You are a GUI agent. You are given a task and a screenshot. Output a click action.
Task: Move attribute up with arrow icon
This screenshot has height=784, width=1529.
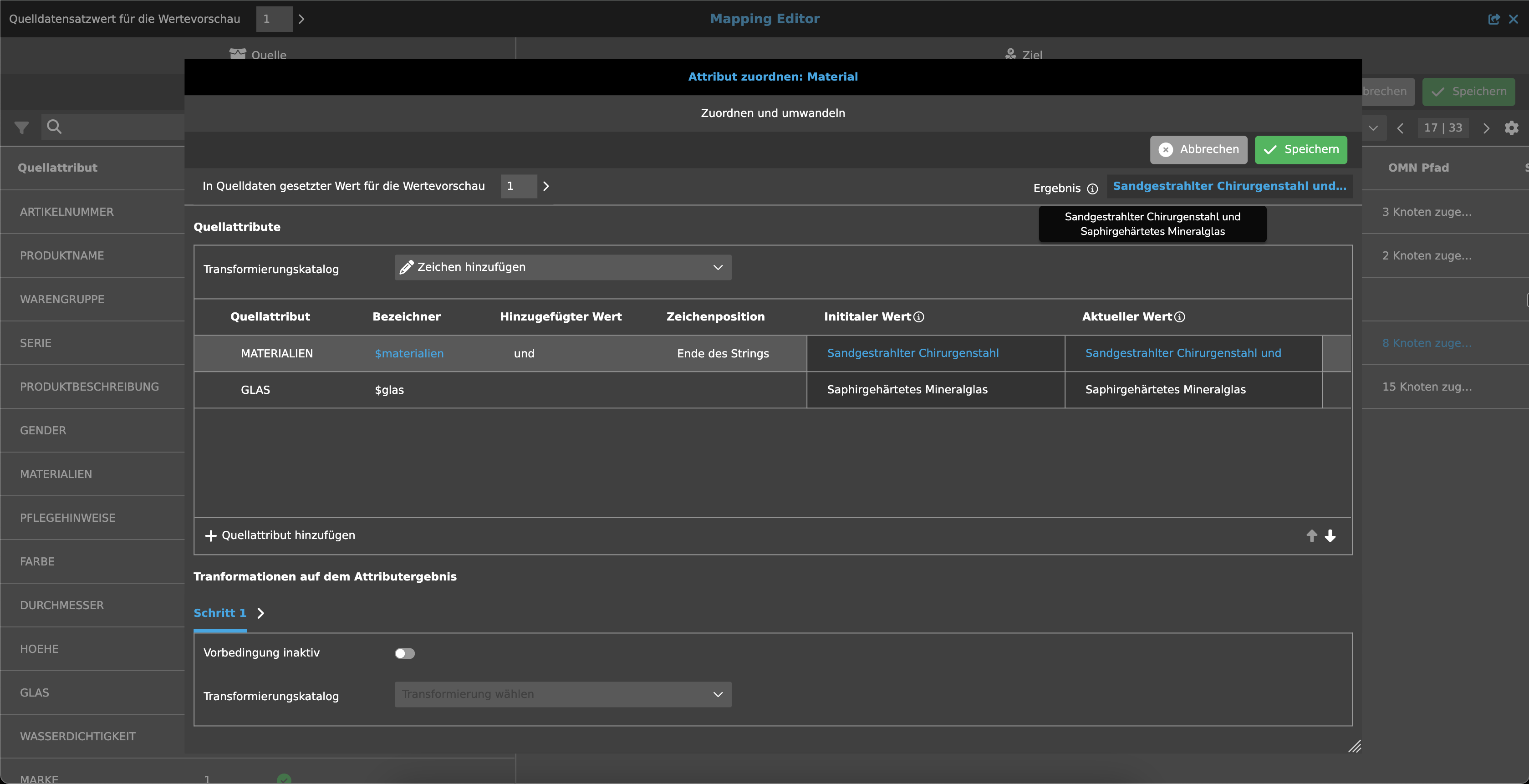click(x=1312, y=536)
